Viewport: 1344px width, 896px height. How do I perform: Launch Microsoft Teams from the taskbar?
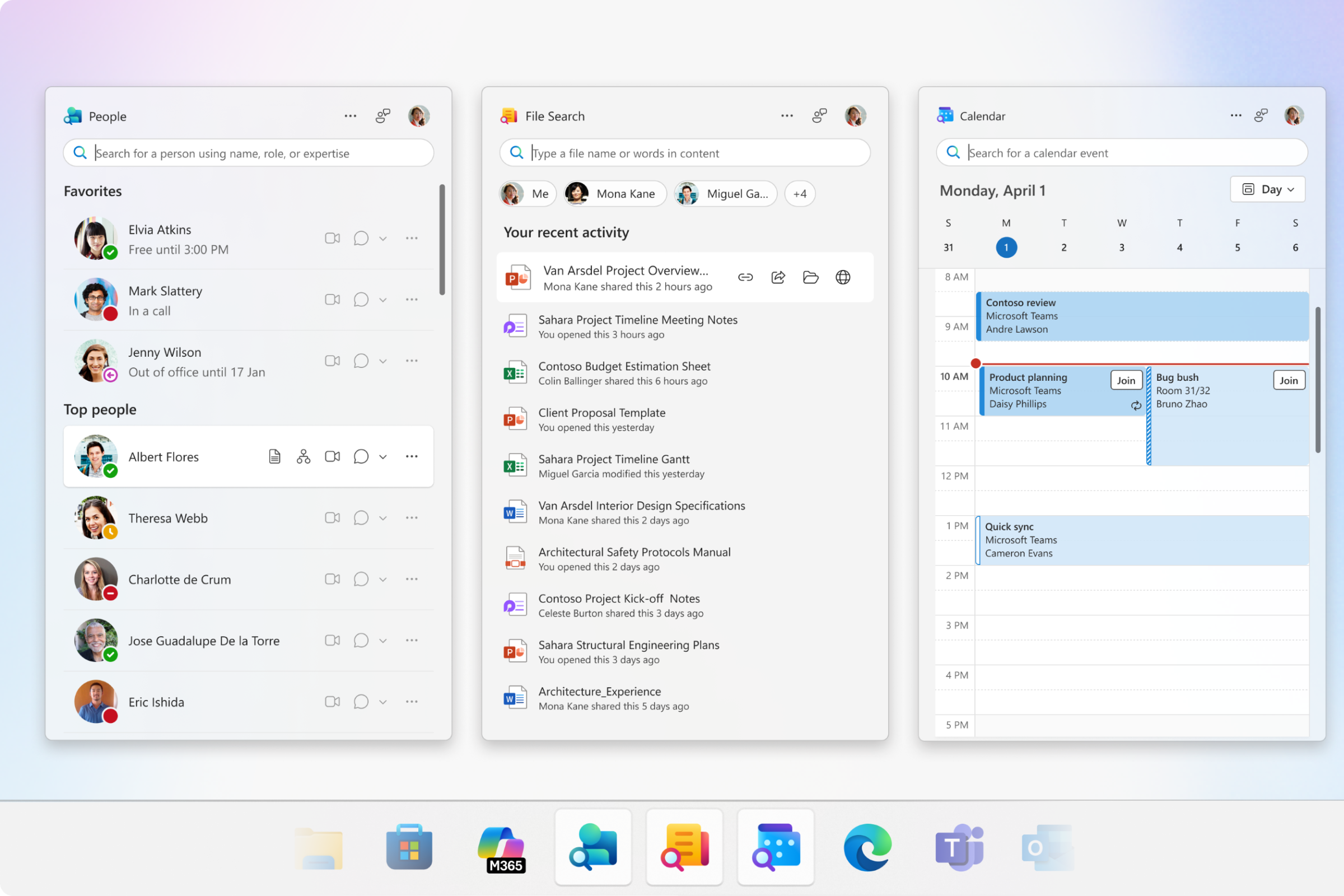pos(958,847)
